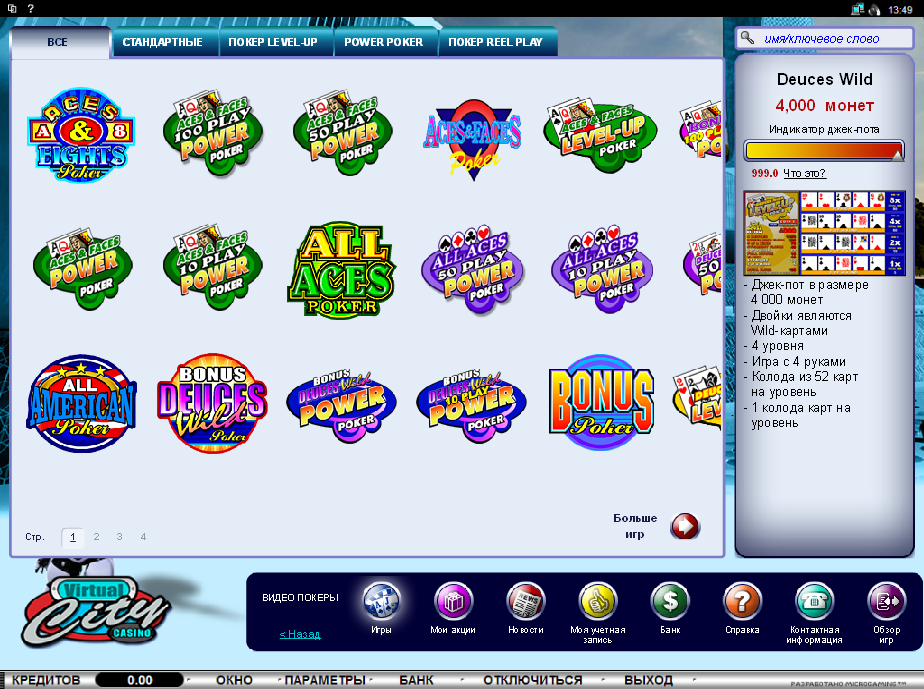This screenshot has height=689, width=924.
Task: Click the Больше игр red arrow button
Action: click(685, 526)
